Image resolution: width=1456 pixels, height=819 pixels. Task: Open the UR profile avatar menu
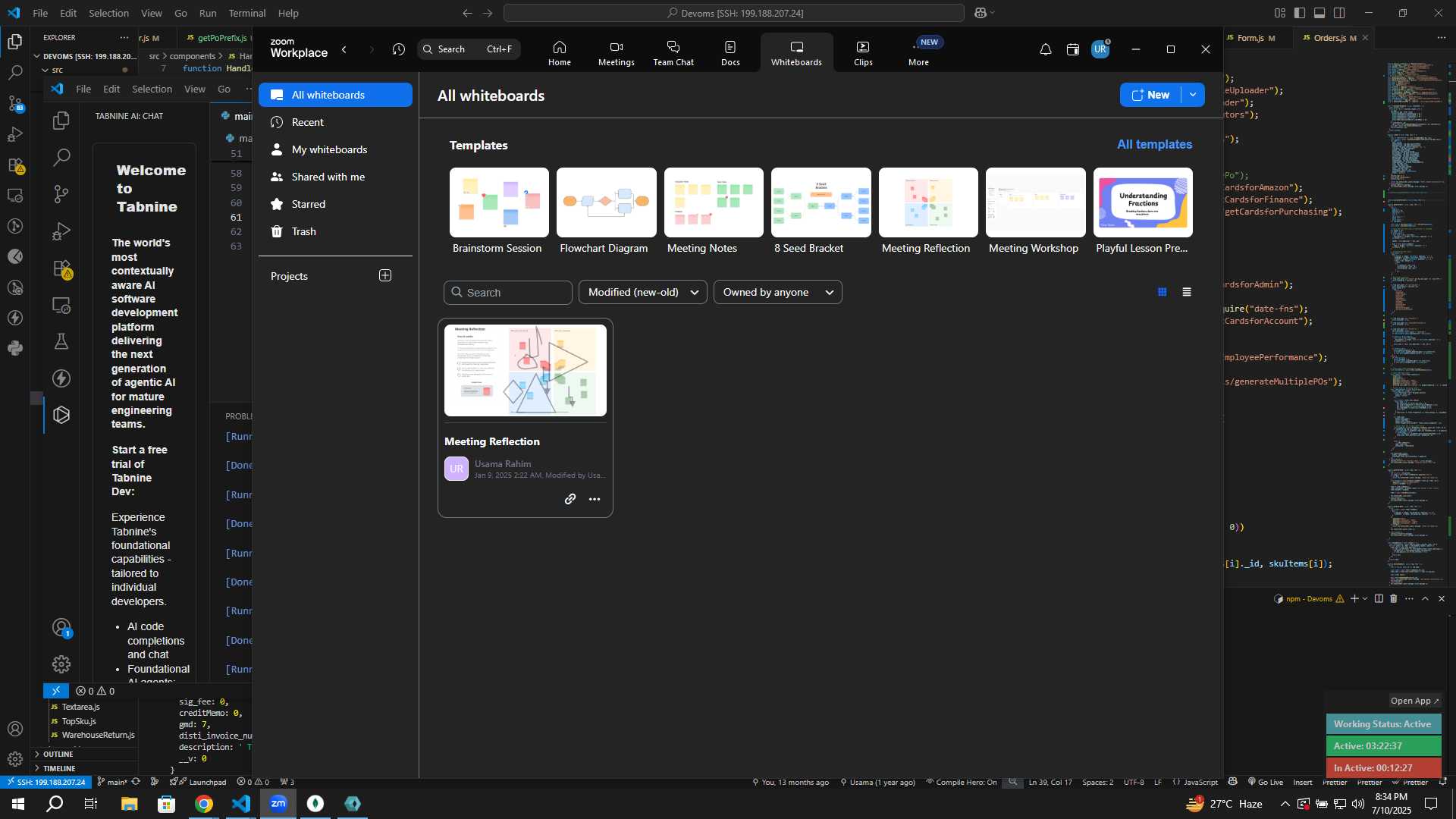coord(1100,49)
